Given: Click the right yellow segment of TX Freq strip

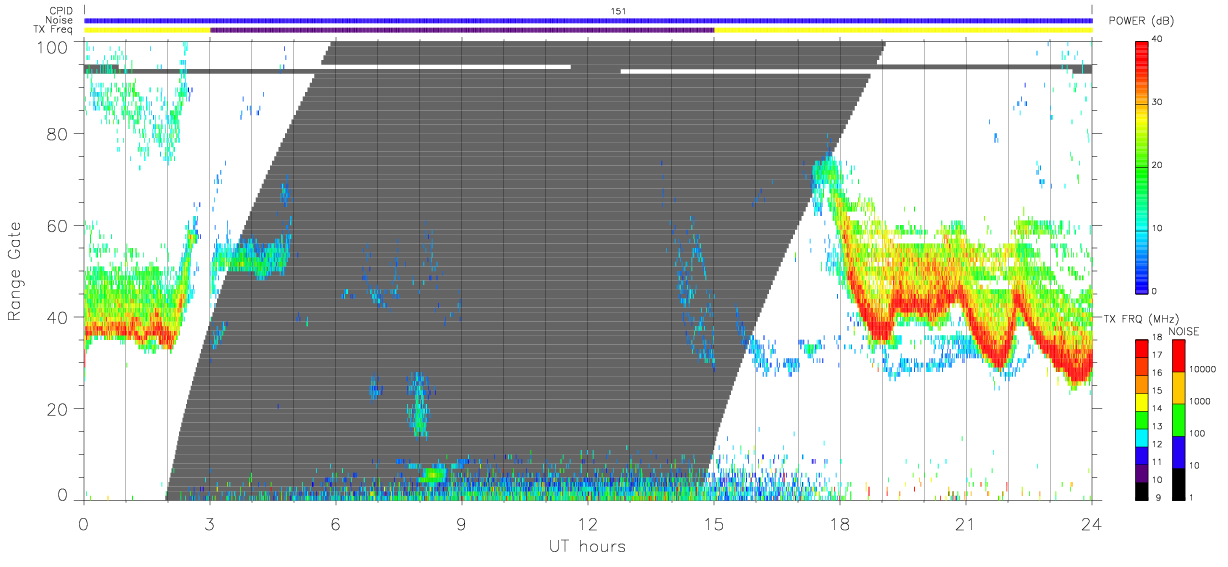Looking at the screenshot, I should click(x=903, y=30).
